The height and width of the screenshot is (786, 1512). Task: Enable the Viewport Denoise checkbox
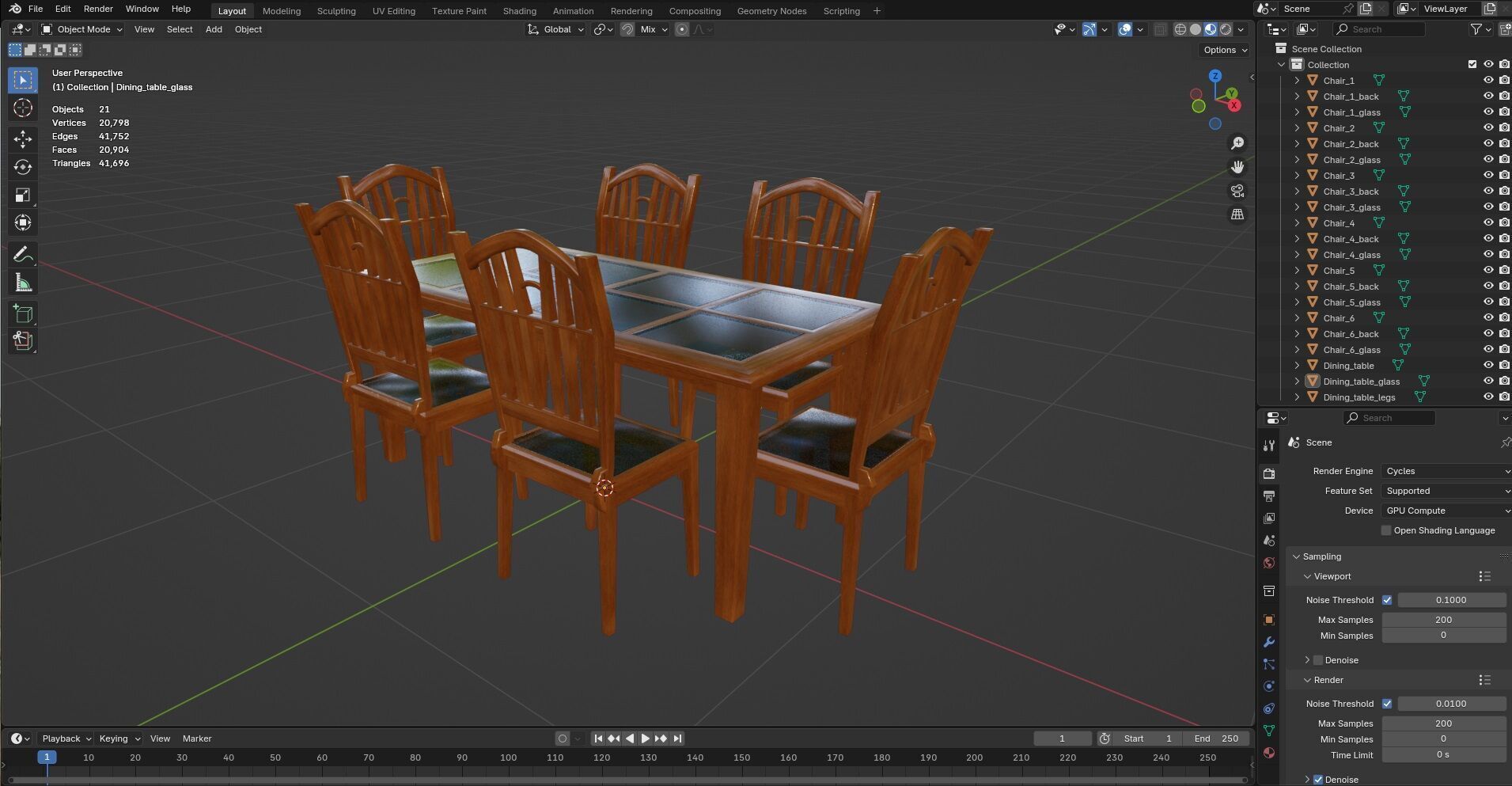click(1318, 660)
